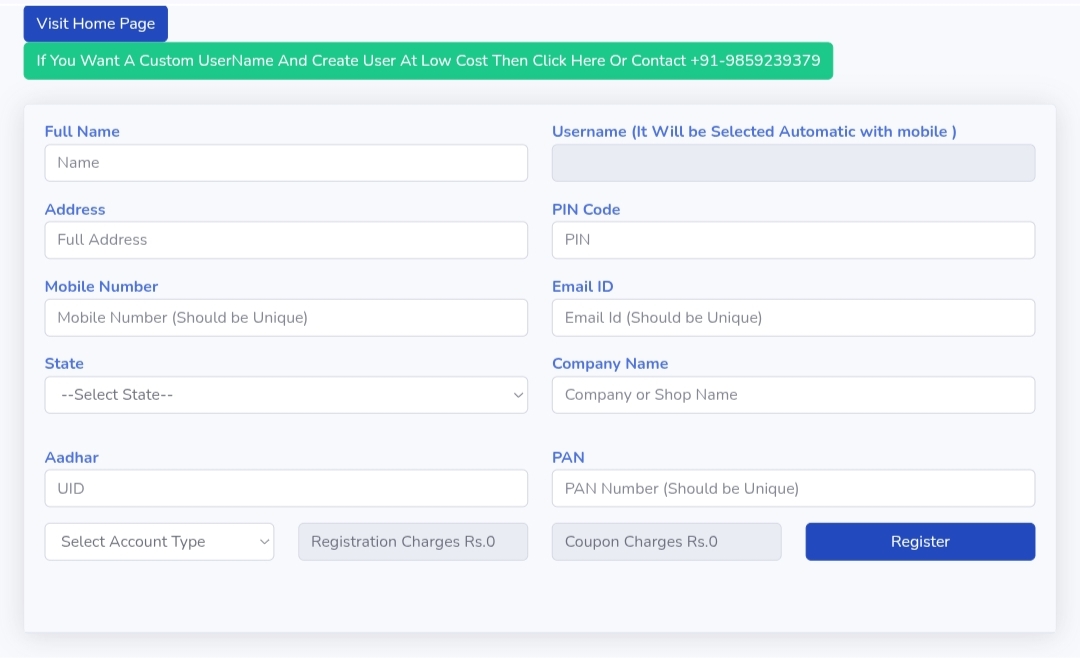This screenshot has height=660, width=1080.
Task: Click into the PIN Code field
Action: [x=793, y=240]
